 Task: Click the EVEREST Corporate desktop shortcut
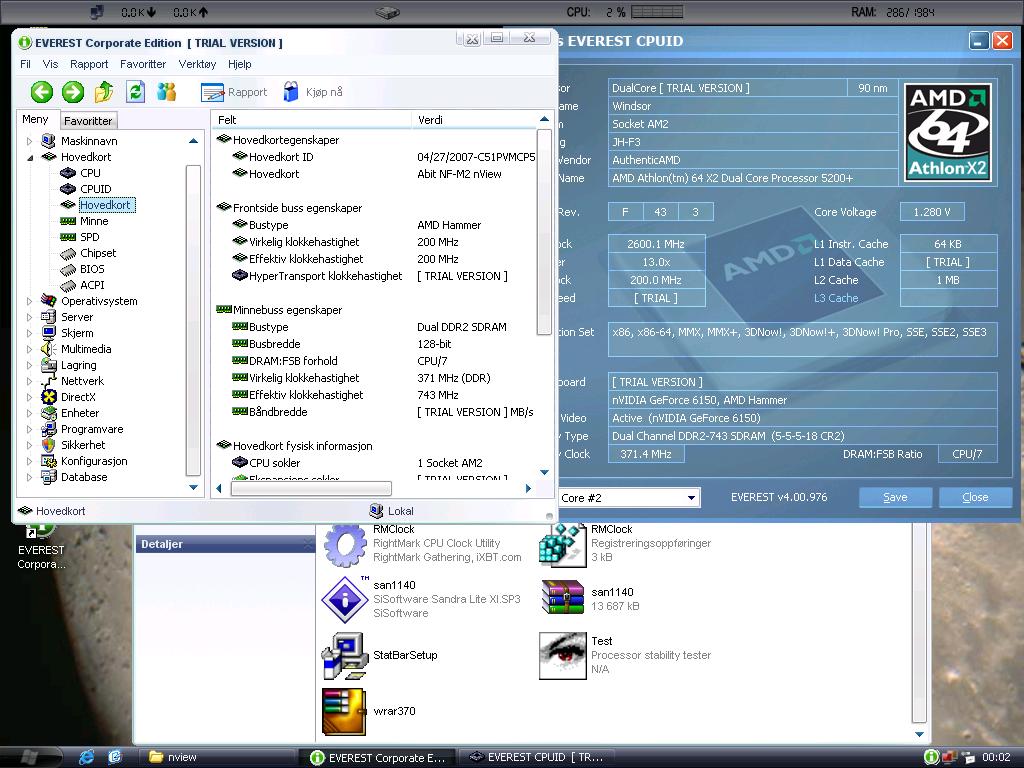(x=40, y=548)
